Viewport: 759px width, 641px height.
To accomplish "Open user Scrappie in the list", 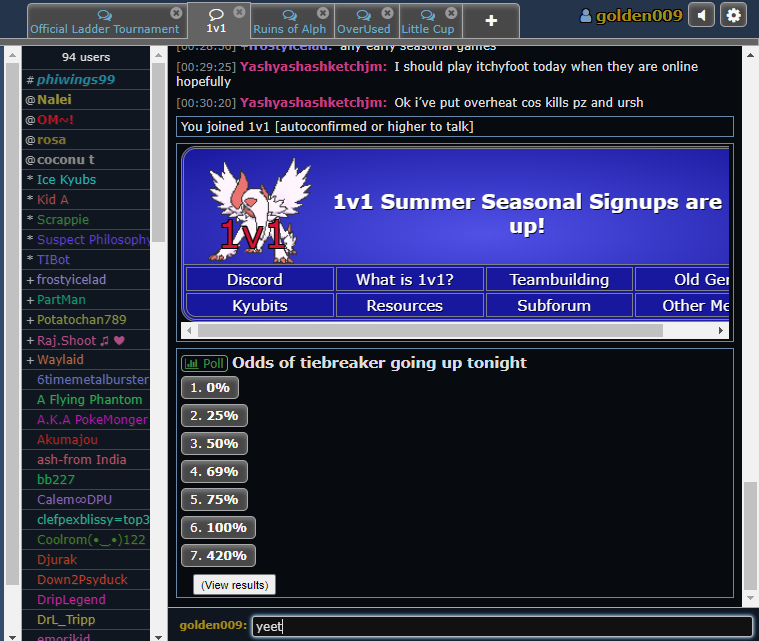I will click(86, 219).
